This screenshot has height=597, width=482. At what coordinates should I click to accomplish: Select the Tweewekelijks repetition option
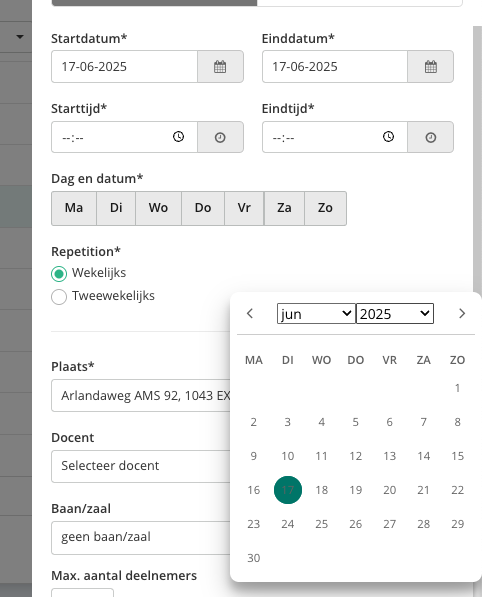(x=59, y=297)
